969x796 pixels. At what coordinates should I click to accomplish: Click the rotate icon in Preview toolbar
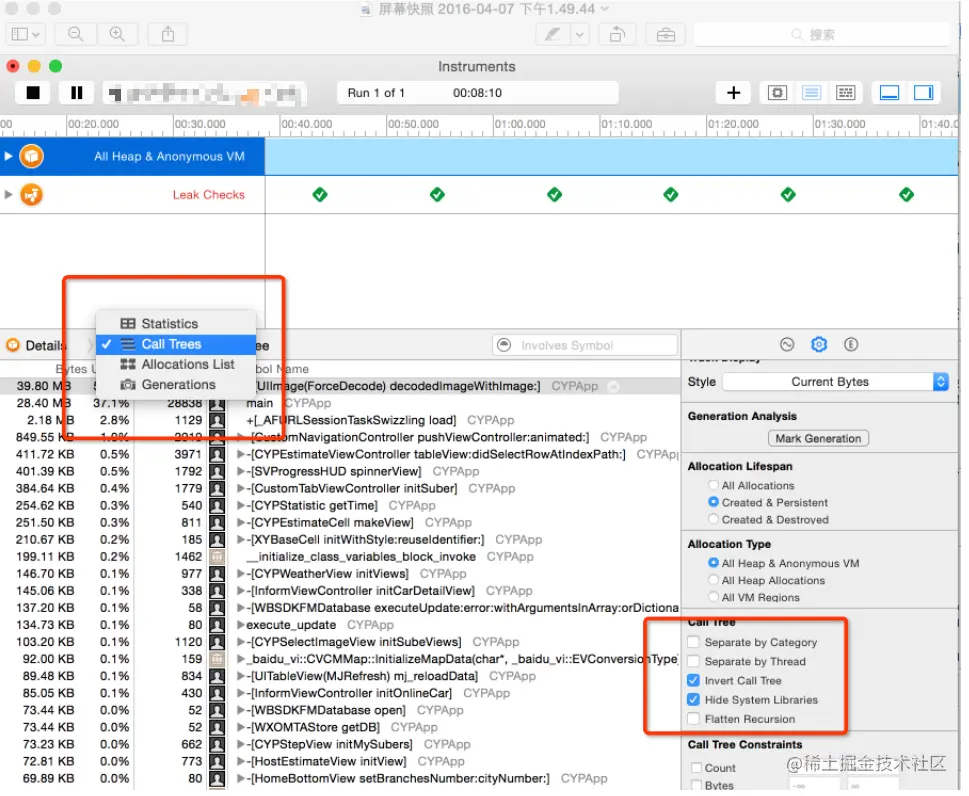click(617, 35)
